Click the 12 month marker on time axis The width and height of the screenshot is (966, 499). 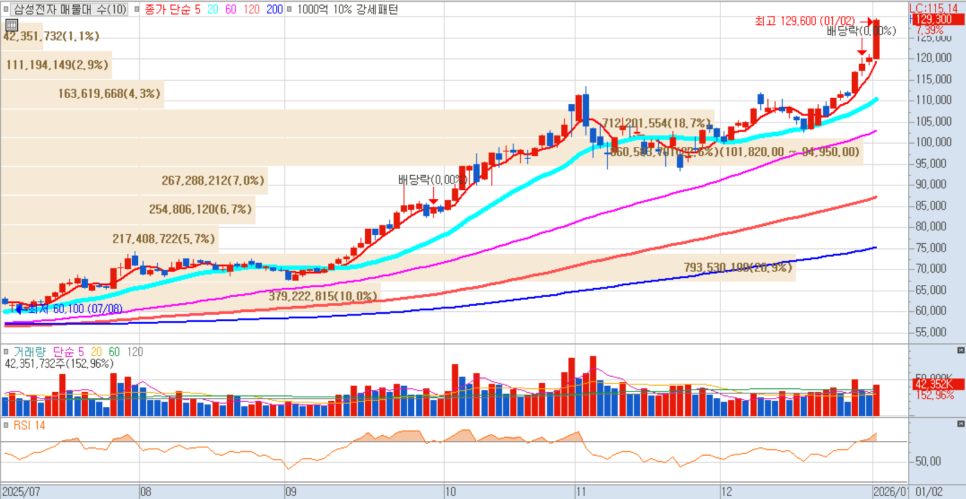(x=728, y=493)
